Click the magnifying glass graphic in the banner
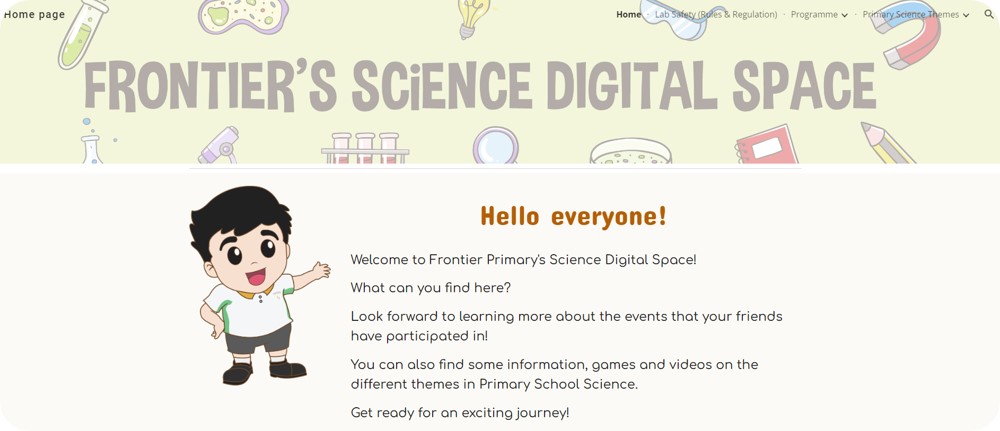Screen dimensions: 1000x431 click(x=496, y=145)
